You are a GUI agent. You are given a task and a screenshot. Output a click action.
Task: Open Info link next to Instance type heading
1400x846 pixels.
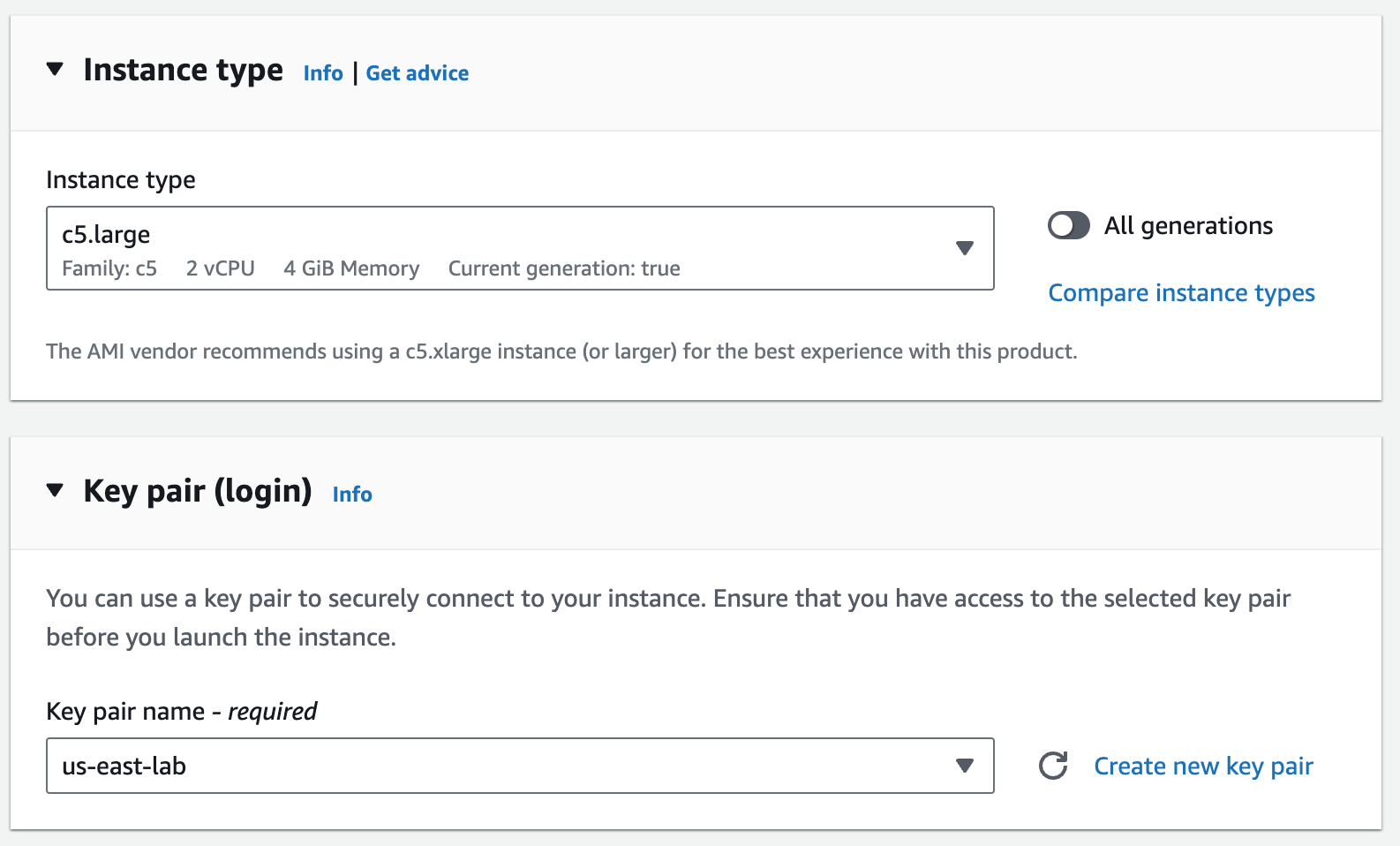click(323, 73)
